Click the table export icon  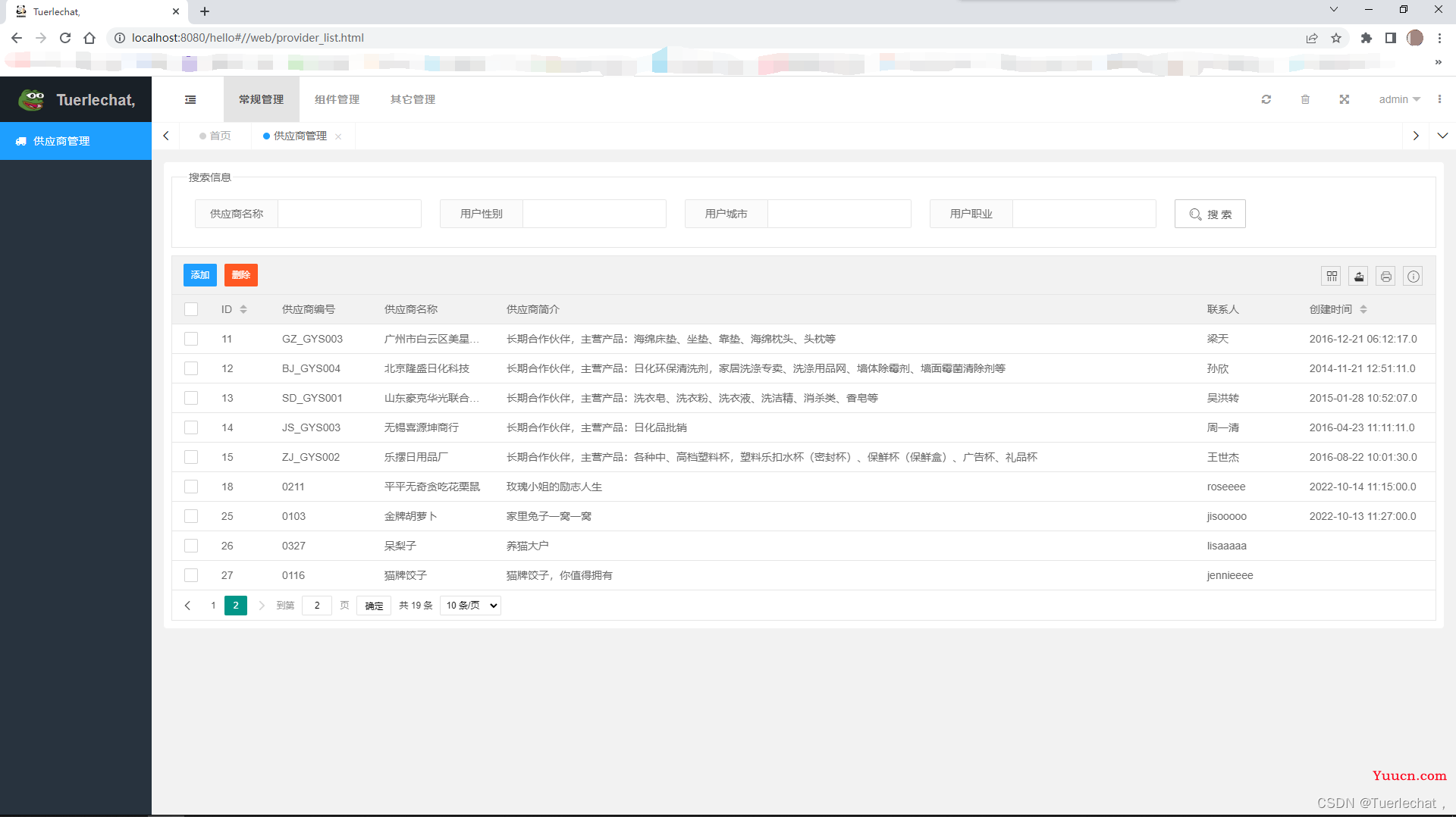(x=1359, y=276)
